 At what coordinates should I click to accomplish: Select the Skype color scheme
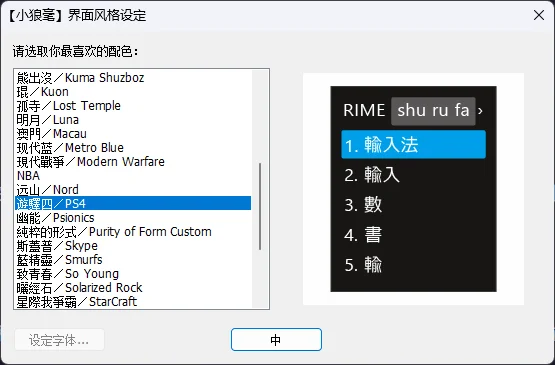tap(133, 245)
